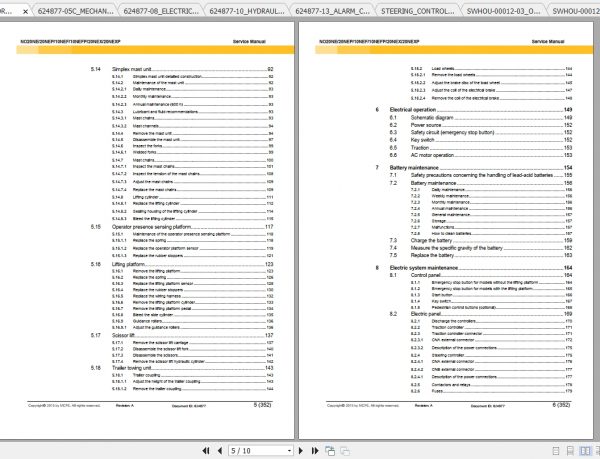
Task: Go to the first page
Action: pos(206,451)
